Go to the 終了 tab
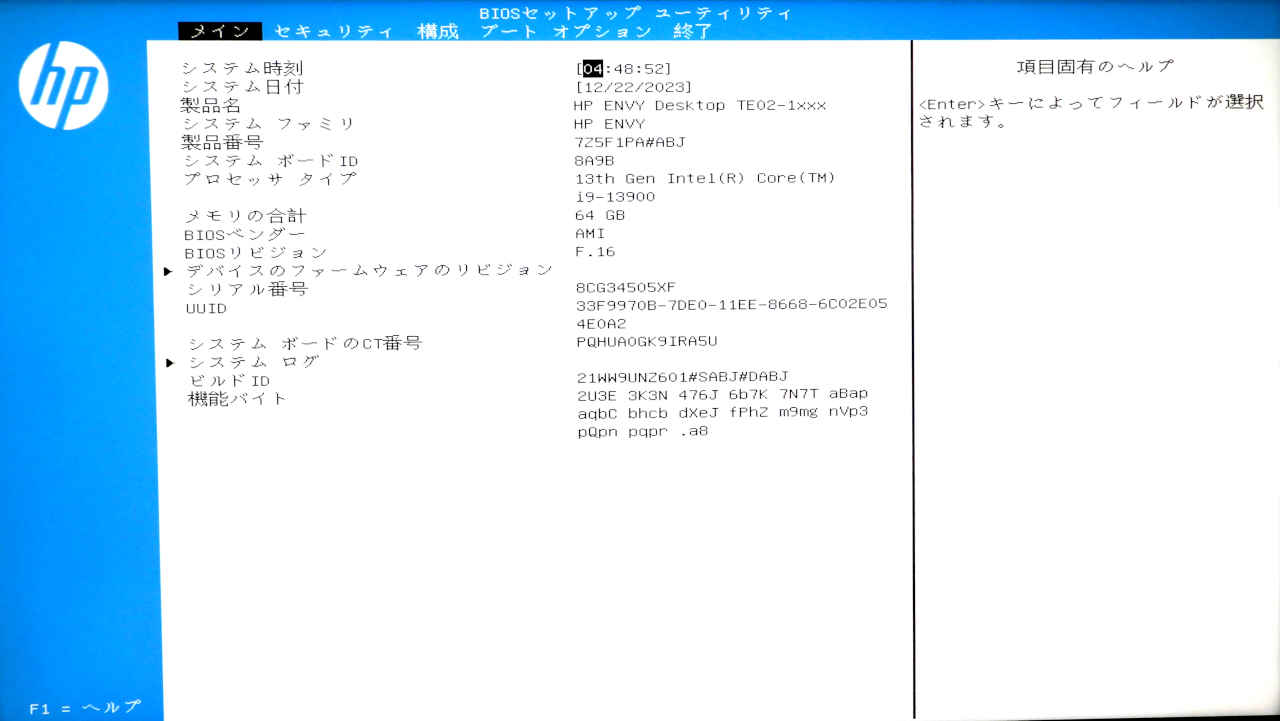This screenshot has height=721, width=1280. pos(694,31)
